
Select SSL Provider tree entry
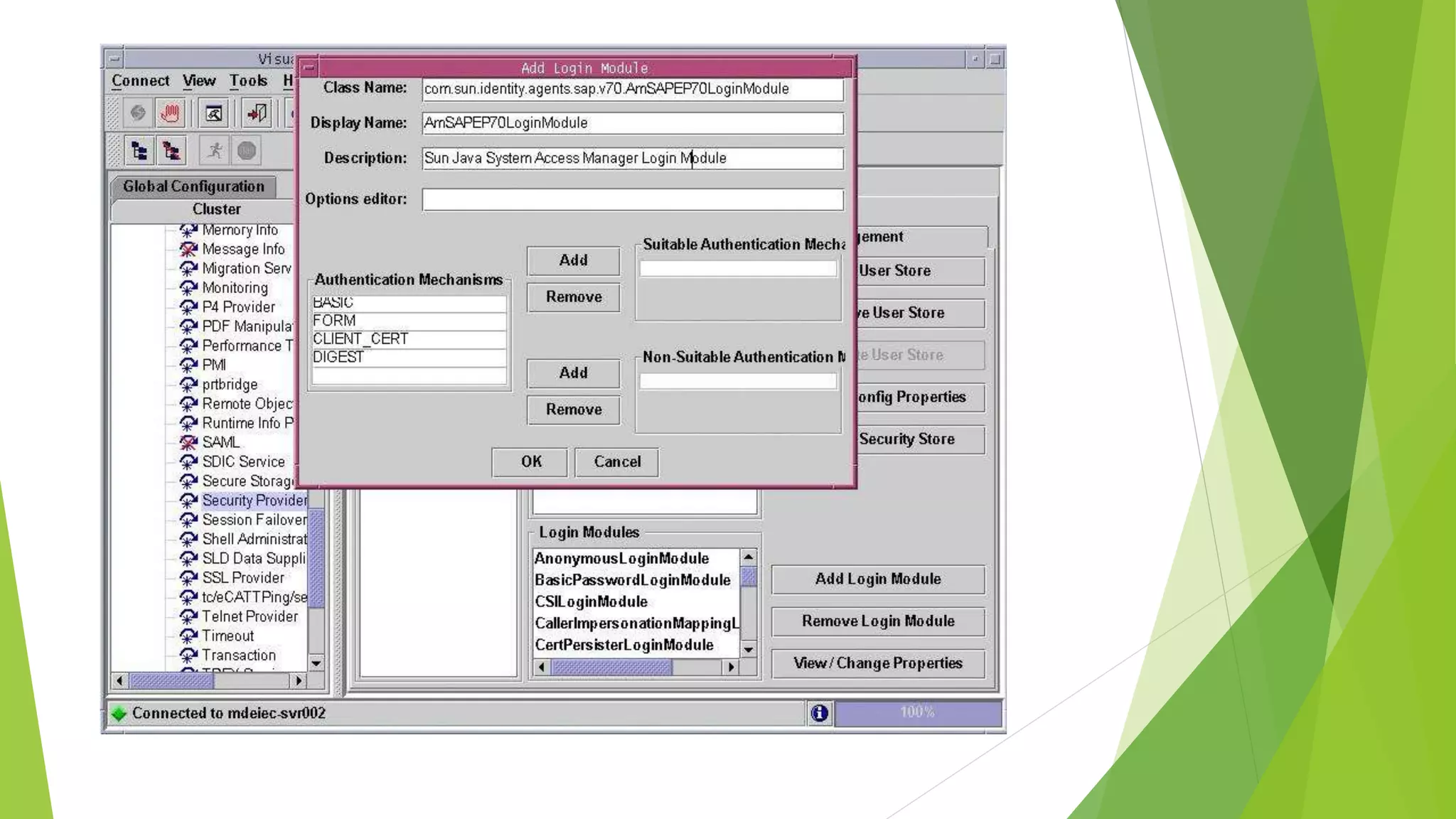242,578
